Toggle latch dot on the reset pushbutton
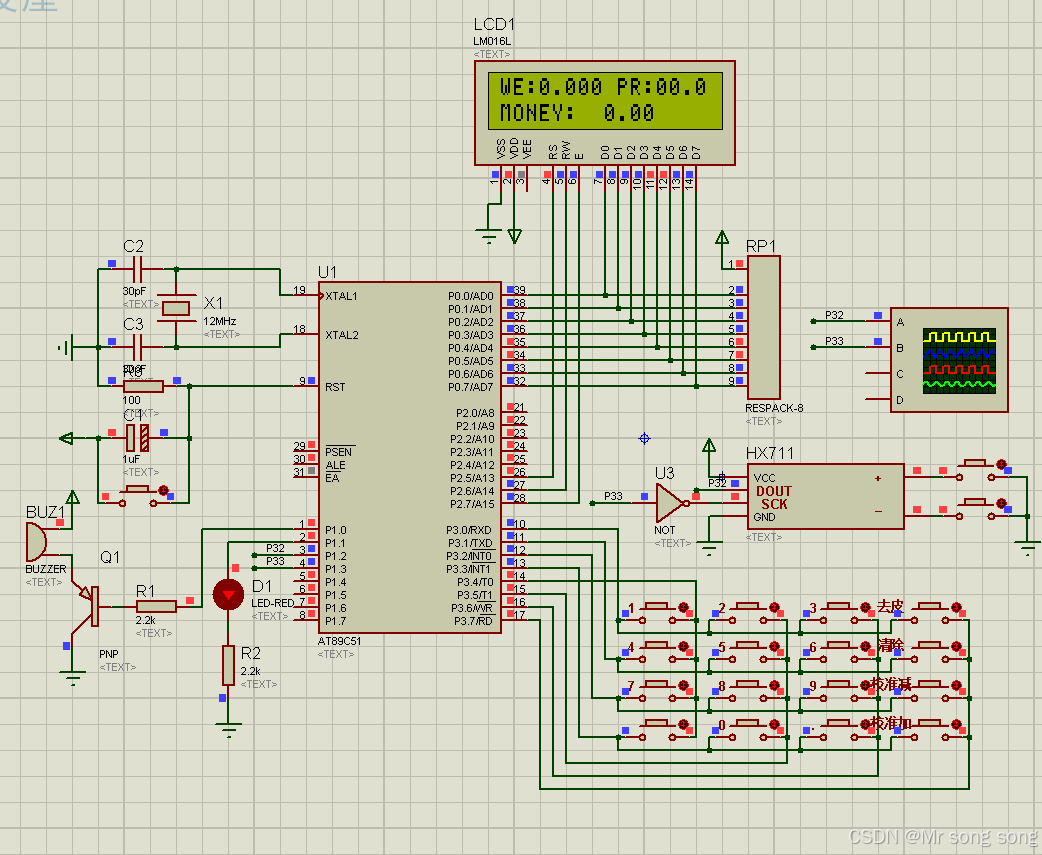This screenshot has width=1042, height=855. (163, 491)
